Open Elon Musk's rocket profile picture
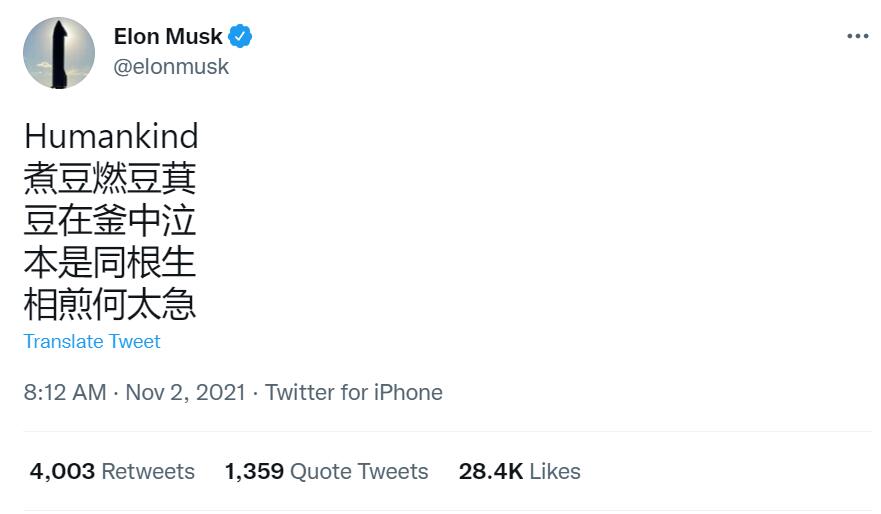Screen dimensions: 881x514 [59, 53]
